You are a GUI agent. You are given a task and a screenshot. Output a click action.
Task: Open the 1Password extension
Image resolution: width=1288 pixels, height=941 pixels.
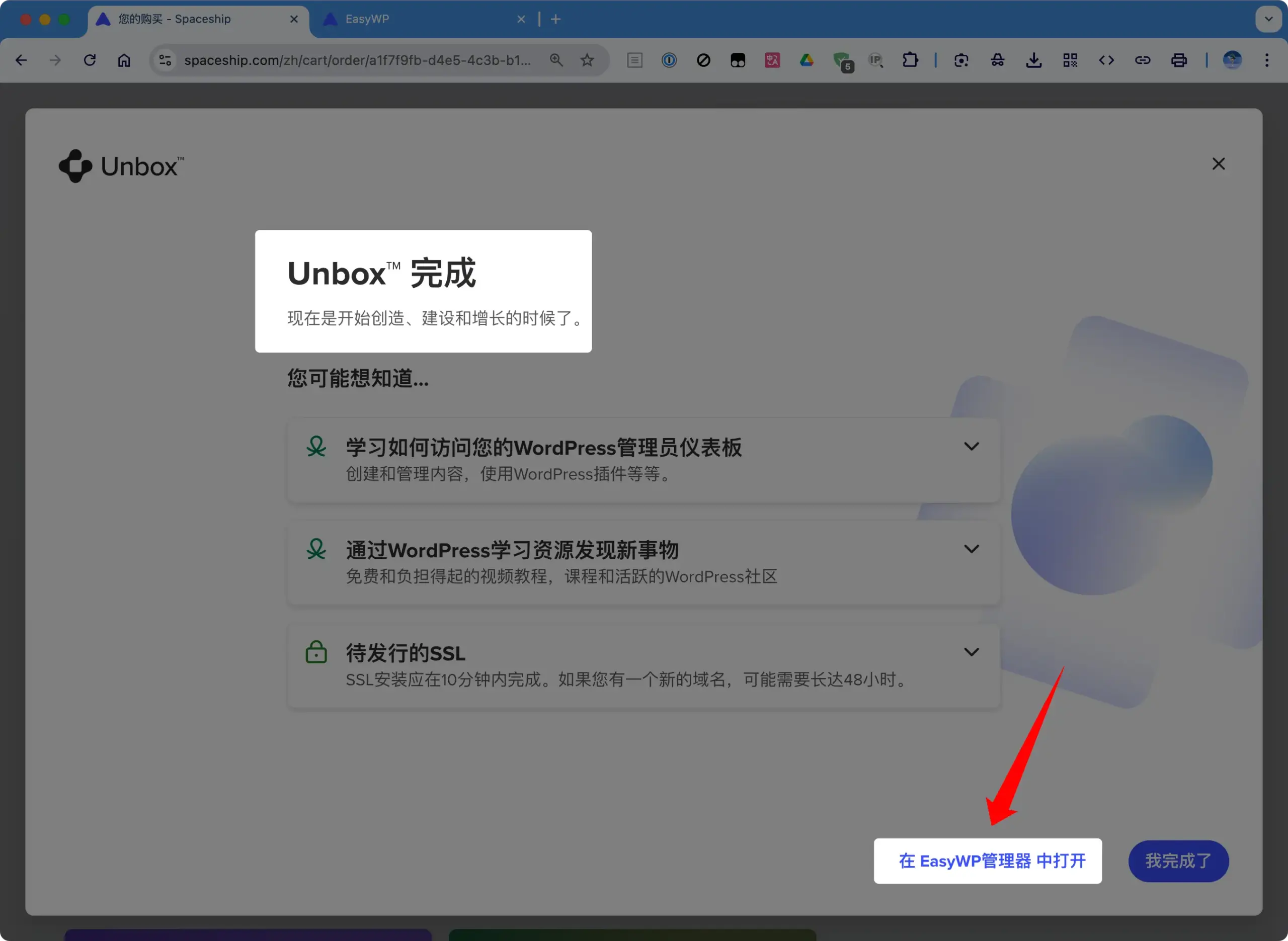[x=669, y=60]
